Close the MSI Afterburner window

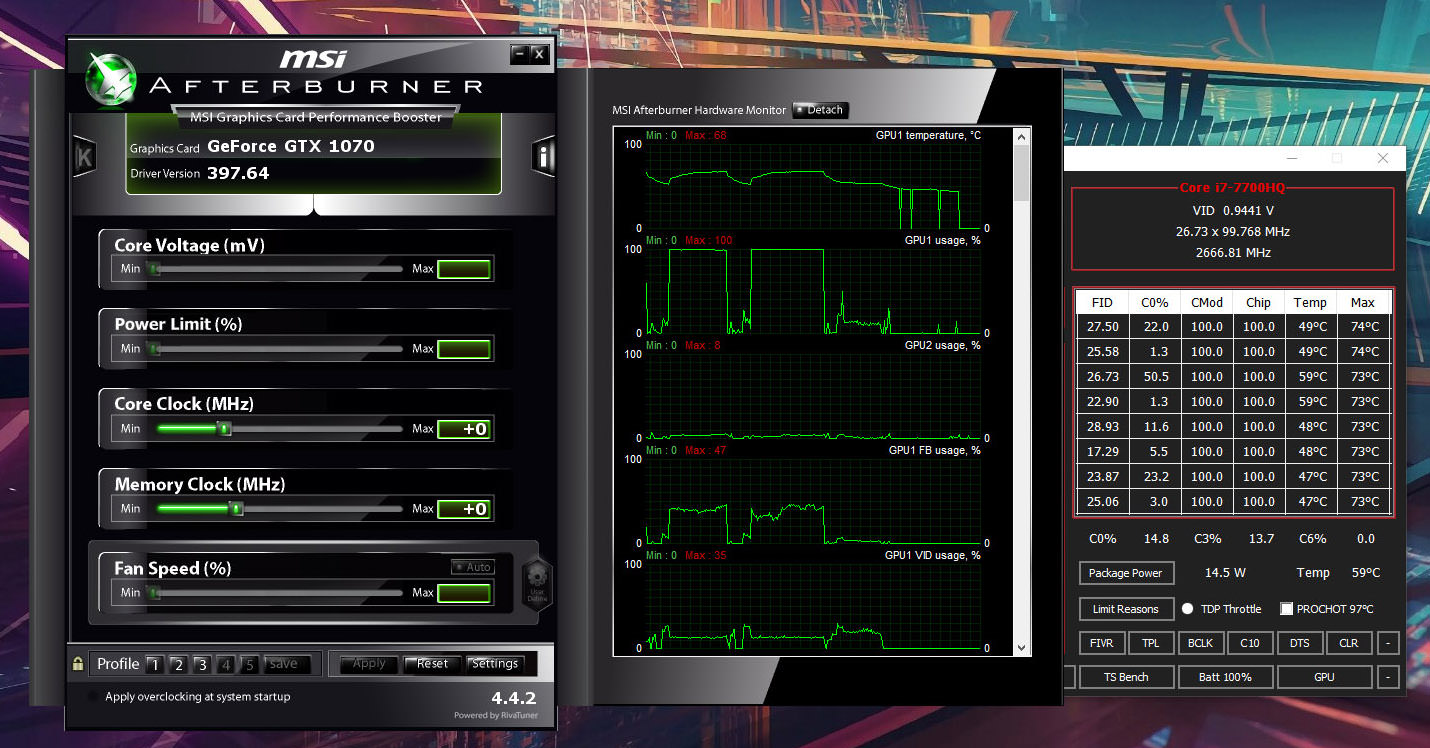[x=539, y=54]
